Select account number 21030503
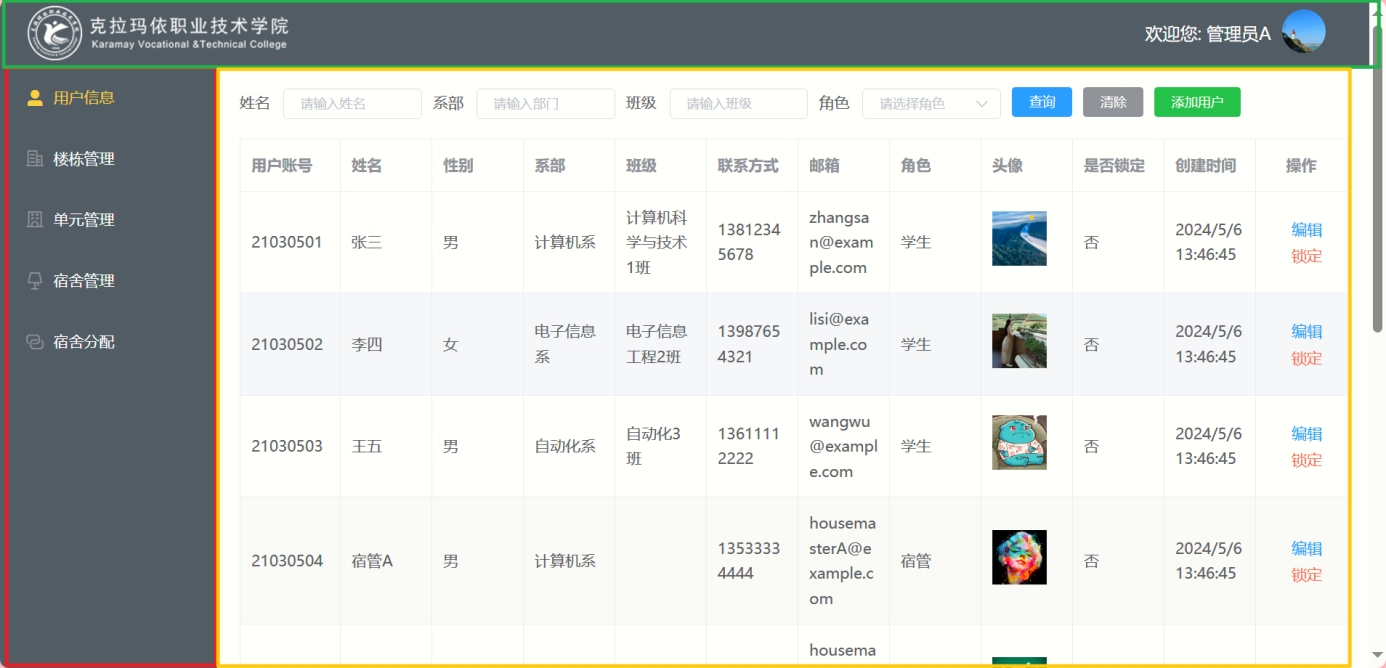The height and width of the screenshot is (668, 1386). click(287, 446)
